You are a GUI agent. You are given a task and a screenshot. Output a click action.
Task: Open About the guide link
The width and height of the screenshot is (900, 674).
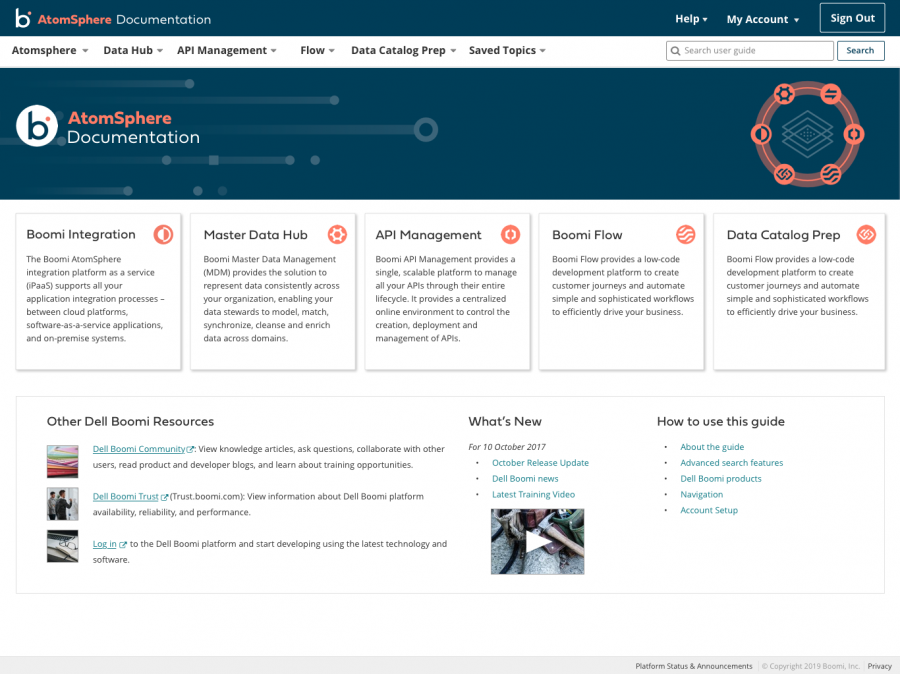coord(712,447)
